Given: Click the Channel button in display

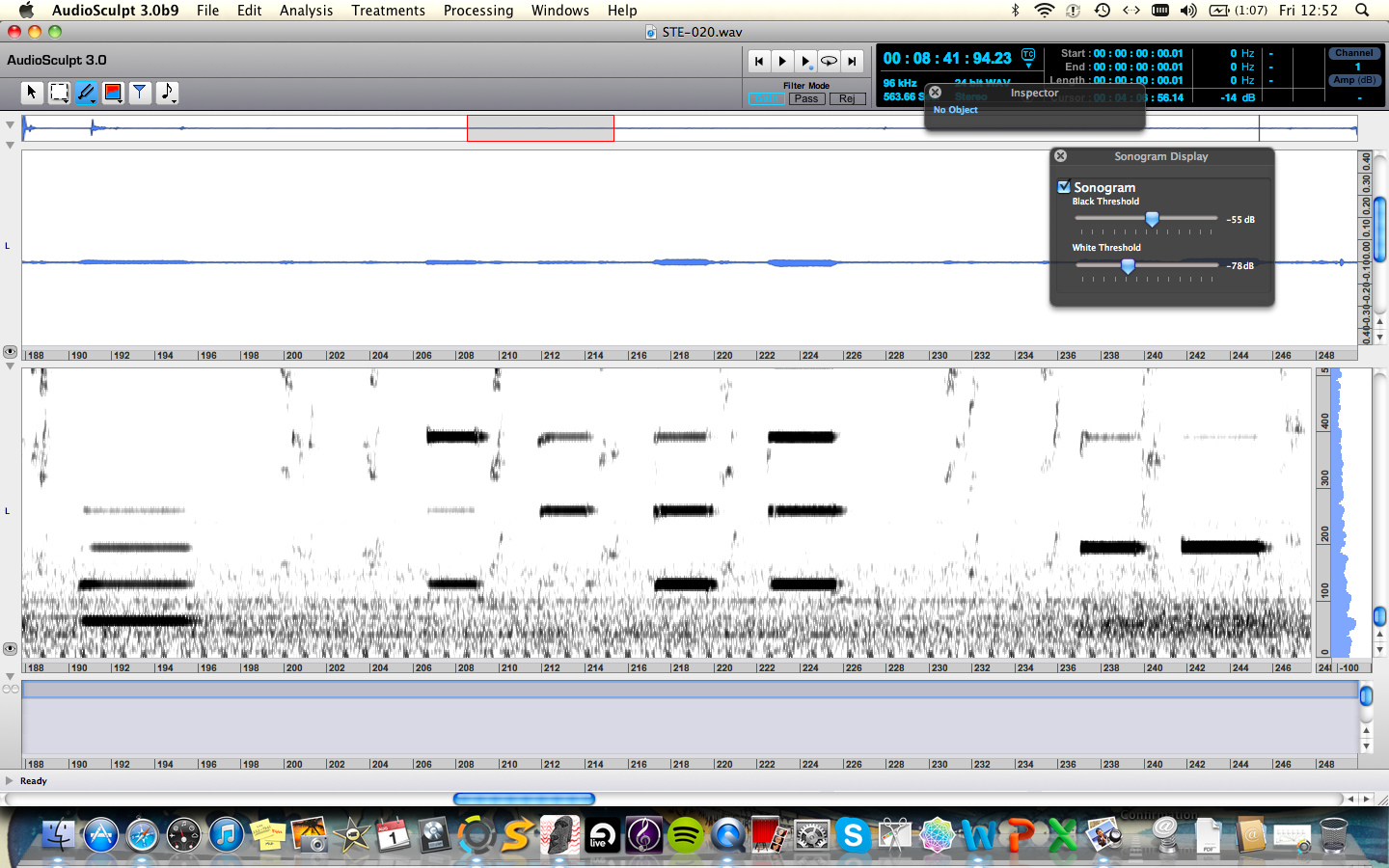Looking at the screenshot, I should pyautogui.click(x=1354, y=53).
